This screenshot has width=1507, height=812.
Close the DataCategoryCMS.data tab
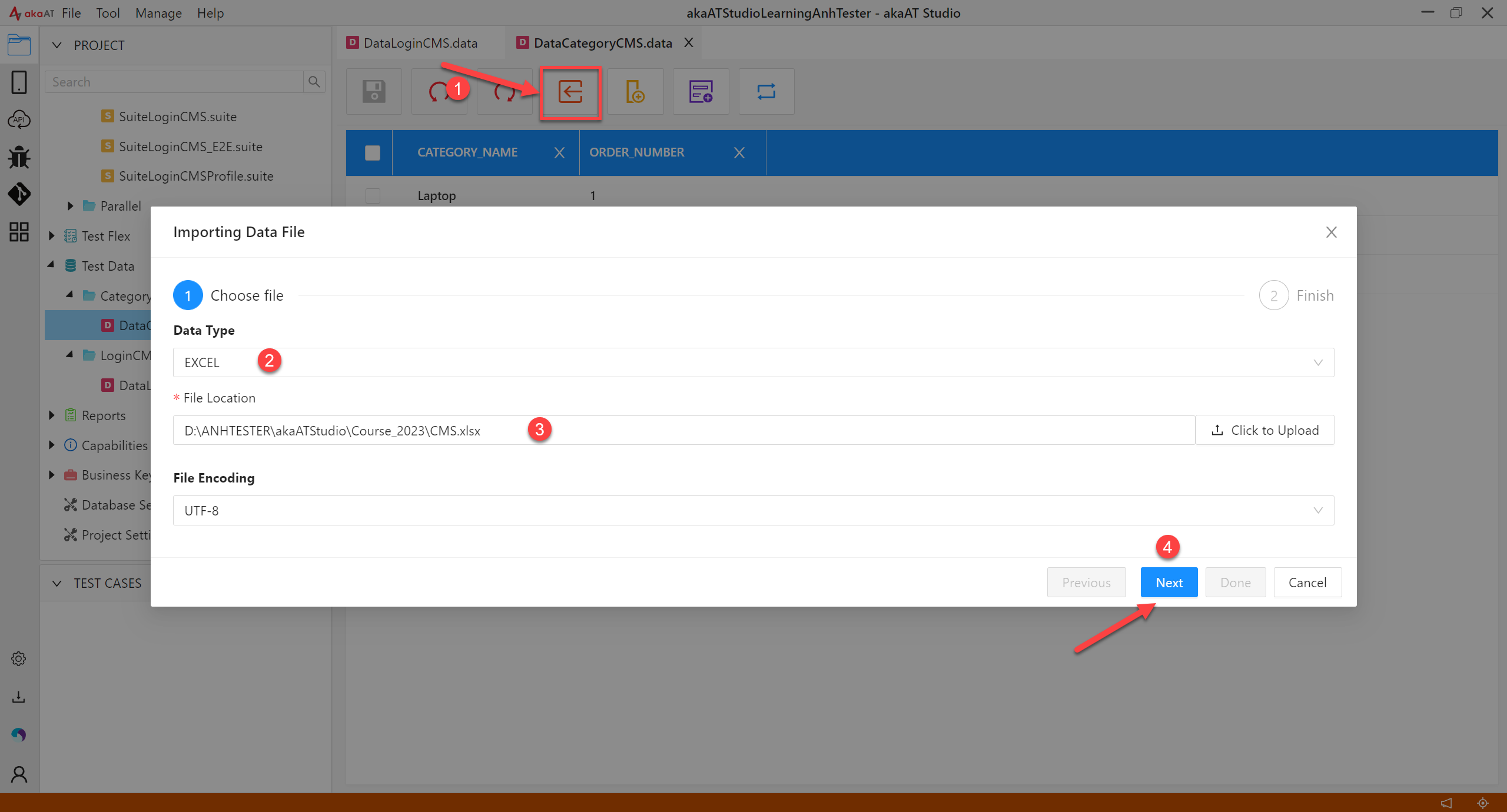click(x=688, y=43)
